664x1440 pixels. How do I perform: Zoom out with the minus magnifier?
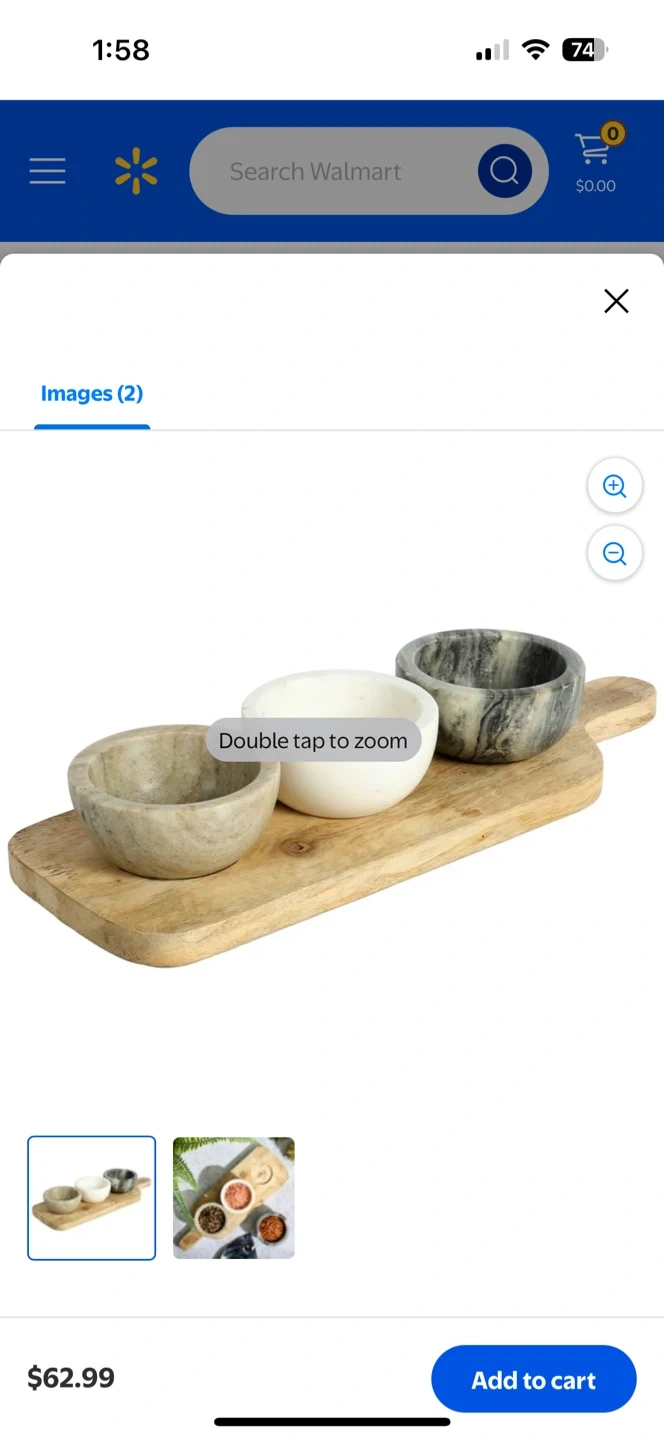coord(614,553)
